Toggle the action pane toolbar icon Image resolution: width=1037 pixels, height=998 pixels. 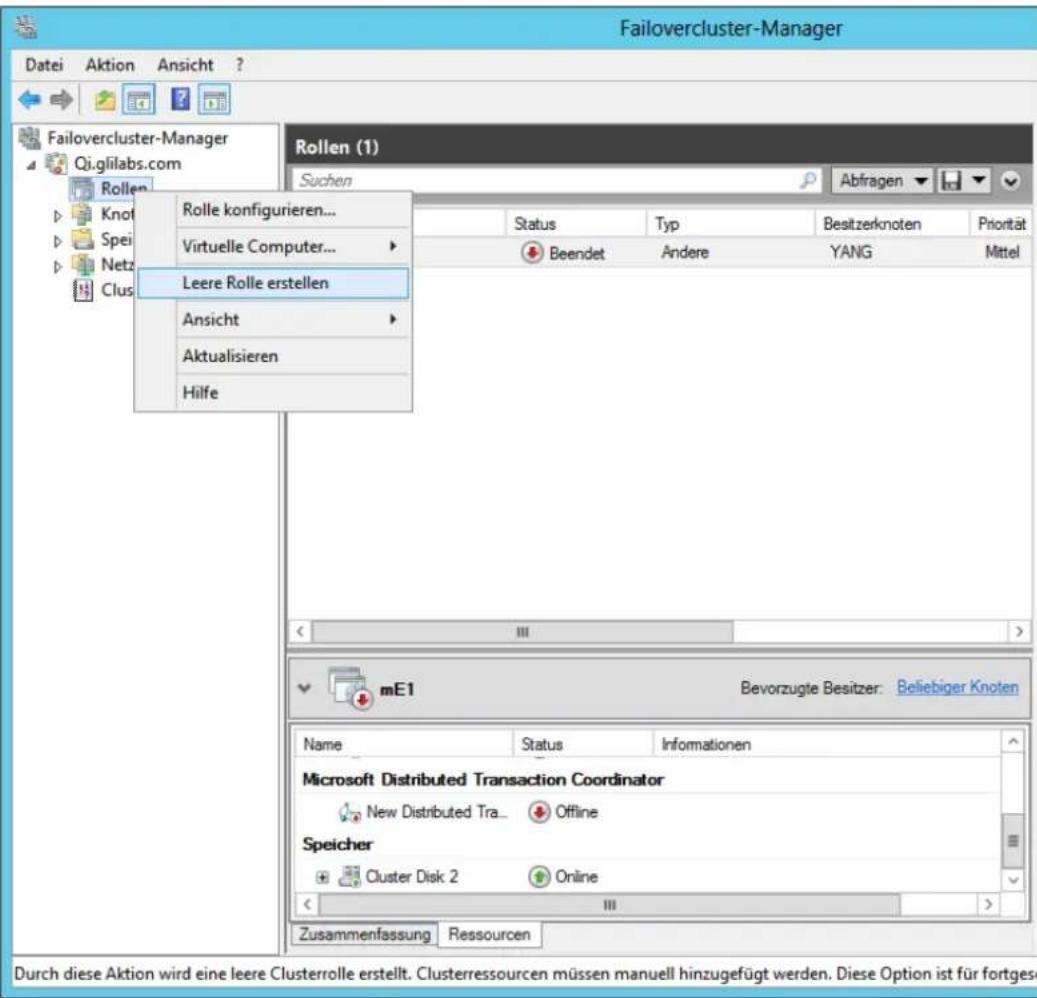(216, 101)
